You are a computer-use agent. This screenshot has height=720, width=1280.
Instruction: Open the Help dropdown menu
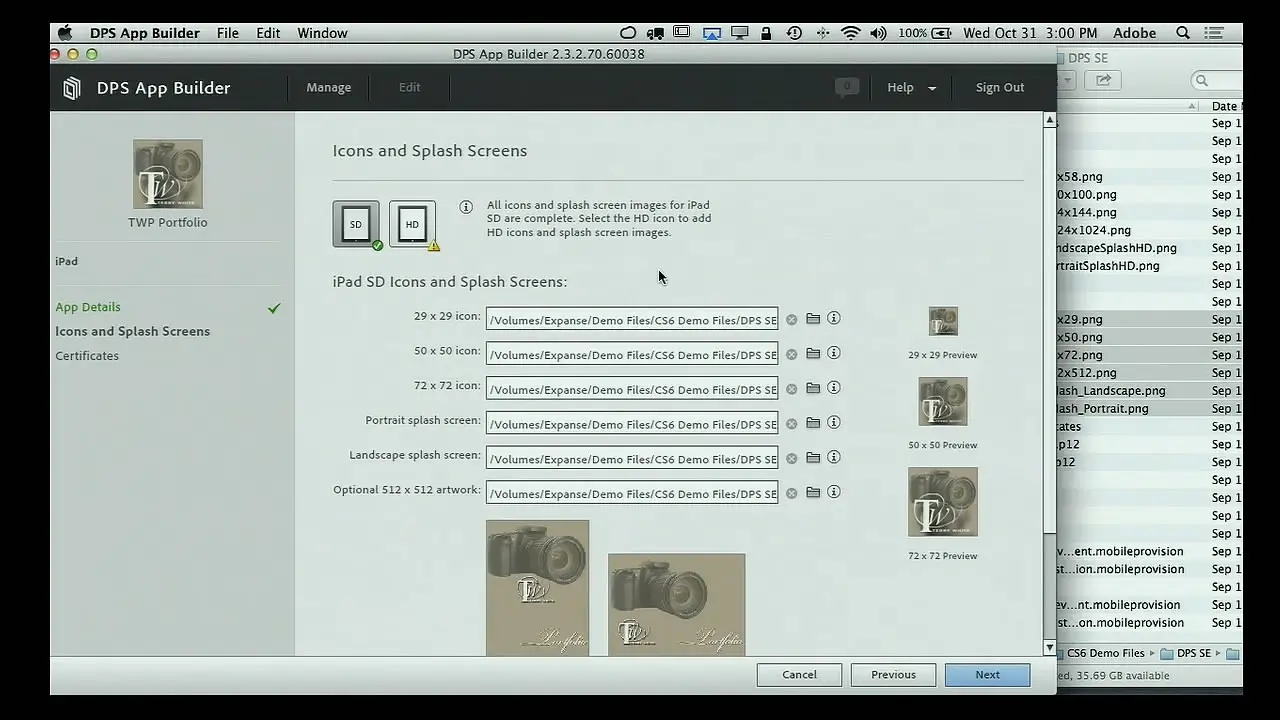[911, 88]
